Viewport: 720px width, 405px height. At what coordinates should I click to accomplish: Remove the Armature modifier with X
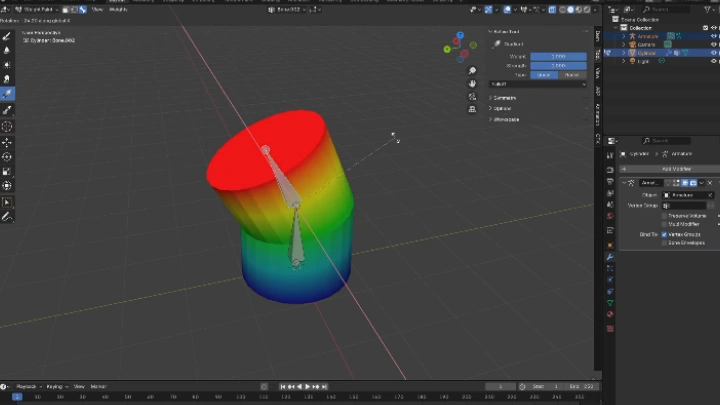710,183
